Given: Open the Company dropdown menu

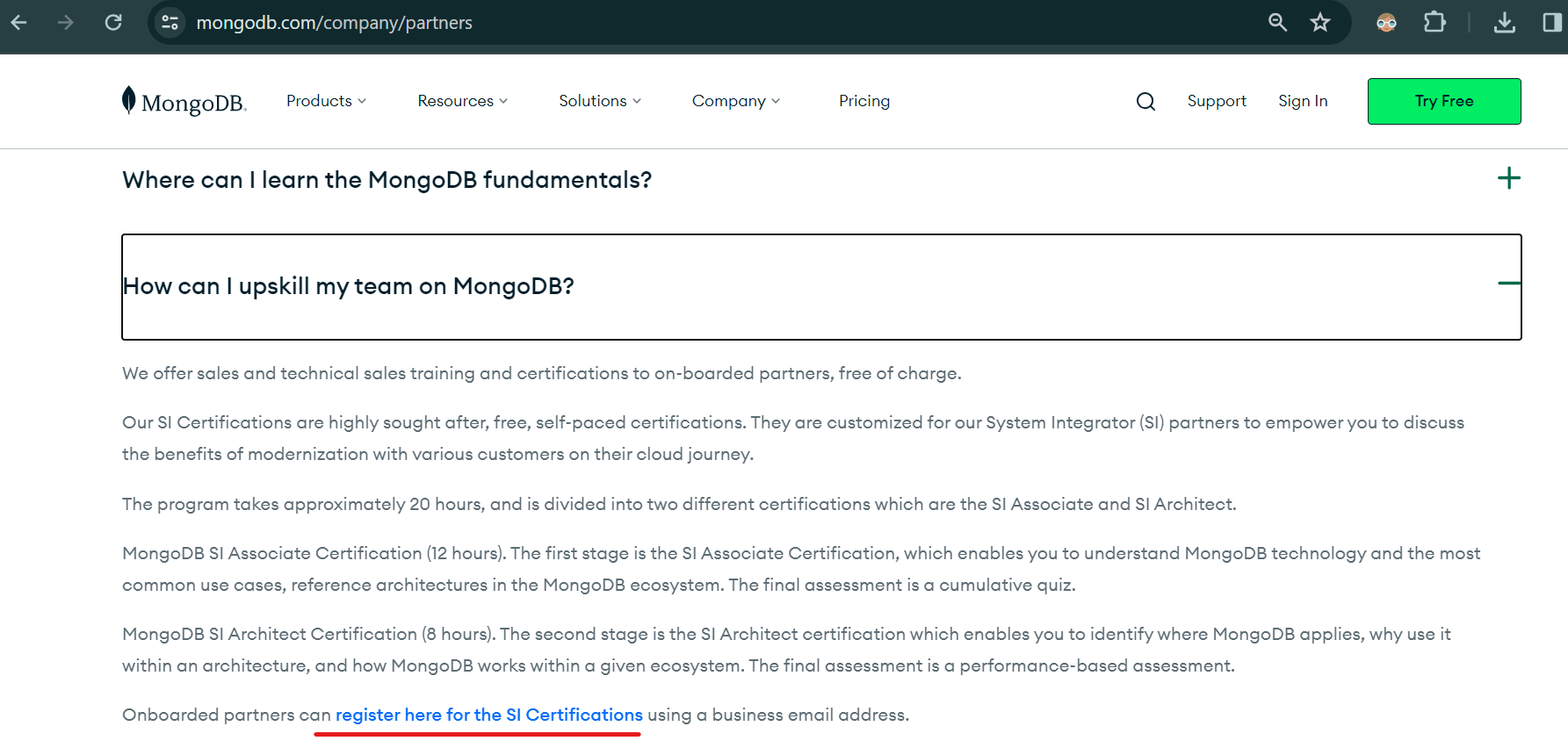Looking at the screenshot, I should point(735,101).
